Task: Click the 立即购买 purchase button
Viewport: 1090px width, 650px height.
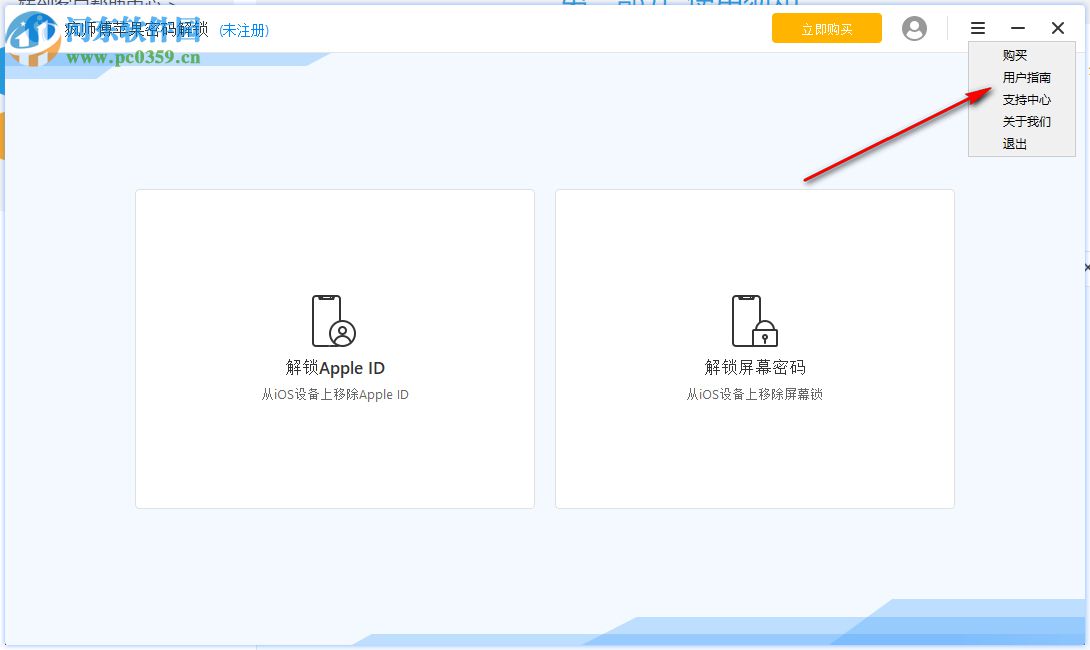Action: pyautogui.click(x=827, y=28)
